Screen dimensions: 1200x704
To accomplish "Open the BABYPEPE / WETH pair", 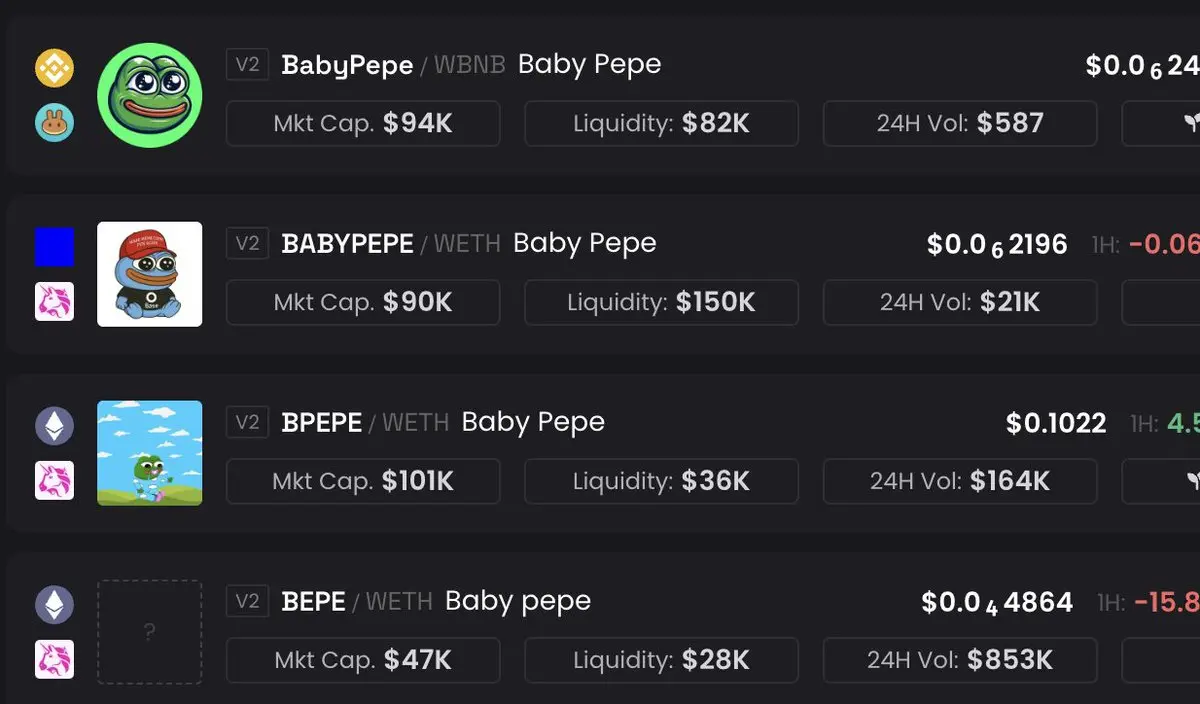I will [x=390, y=244].
